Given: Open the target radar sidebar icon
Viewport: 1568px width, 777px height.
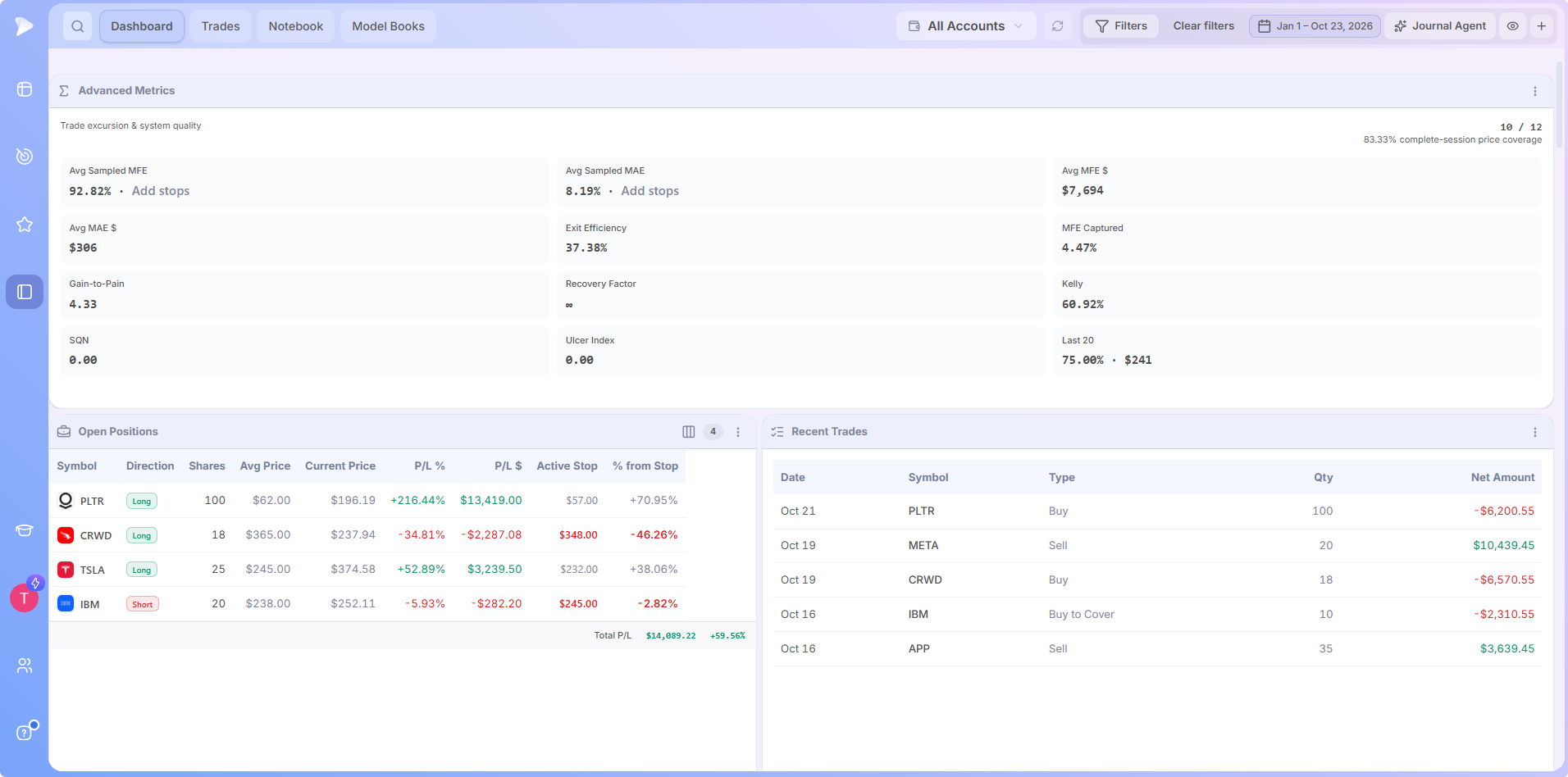Looking at the screenshot, I should pyautogui.click(x=25, y=156).
